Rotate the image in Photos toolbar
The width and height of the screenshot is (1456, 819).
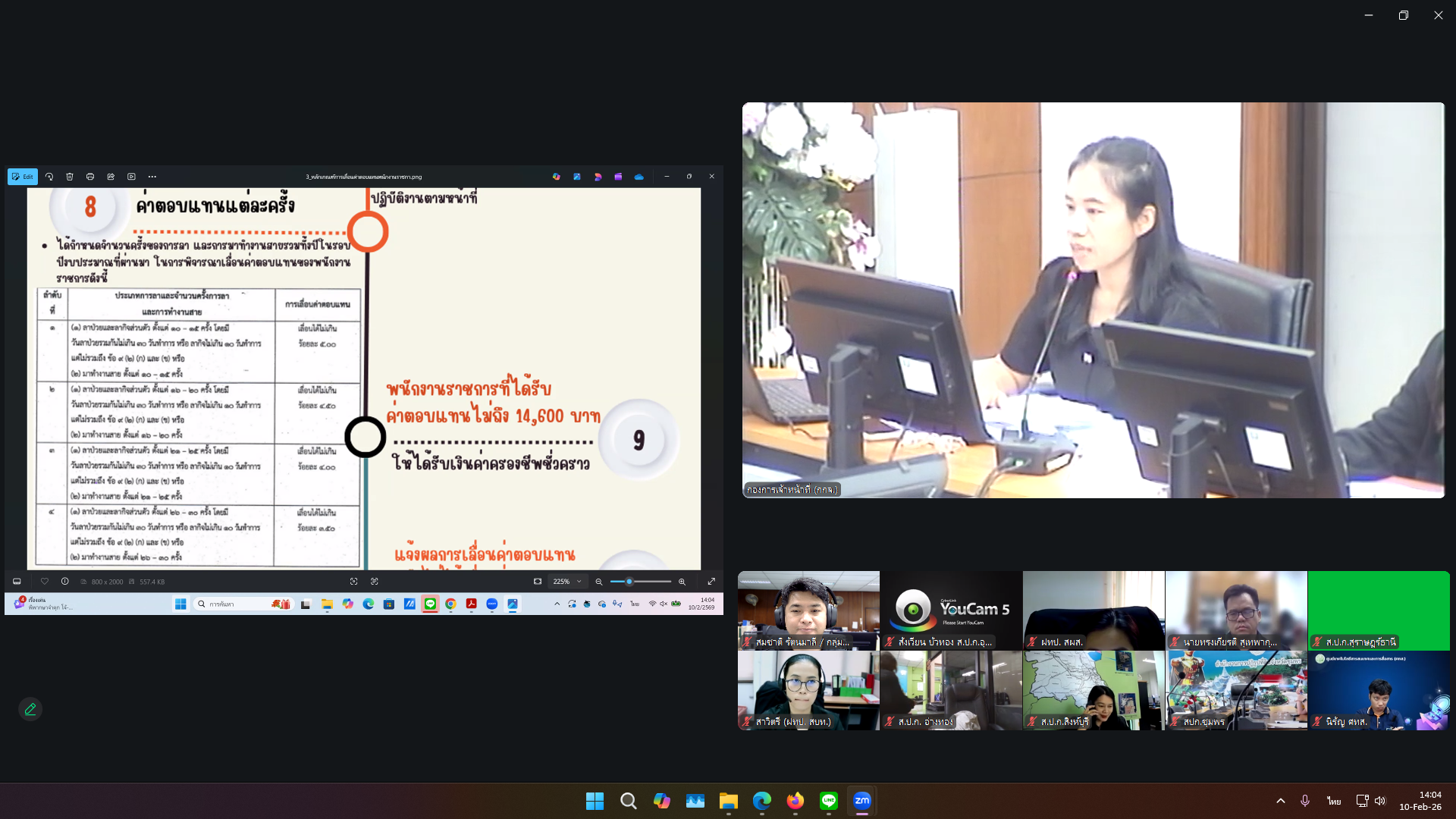[49, 176]
